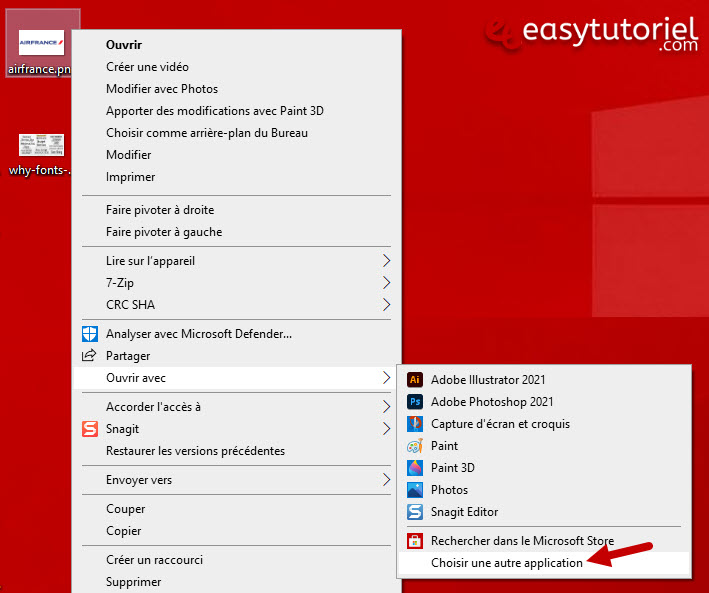Click the Microsoft Defender shield icon

(x=90, y=334)
